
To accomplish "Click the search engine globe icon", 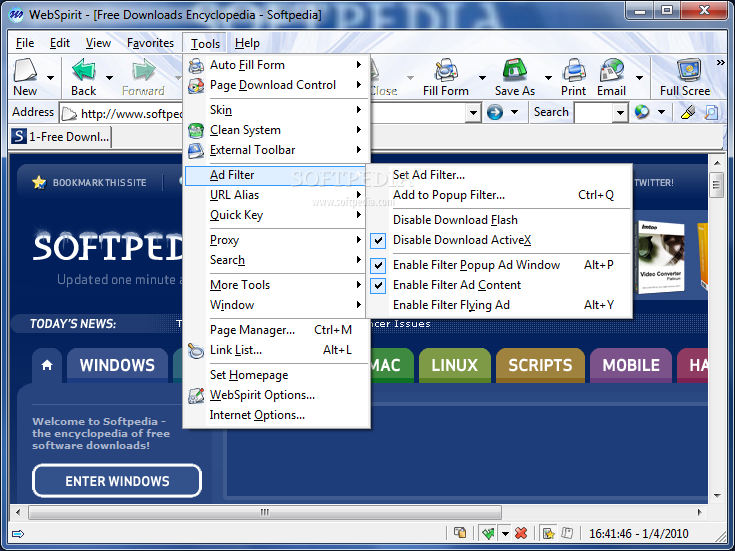I will [x=642, y=112].
